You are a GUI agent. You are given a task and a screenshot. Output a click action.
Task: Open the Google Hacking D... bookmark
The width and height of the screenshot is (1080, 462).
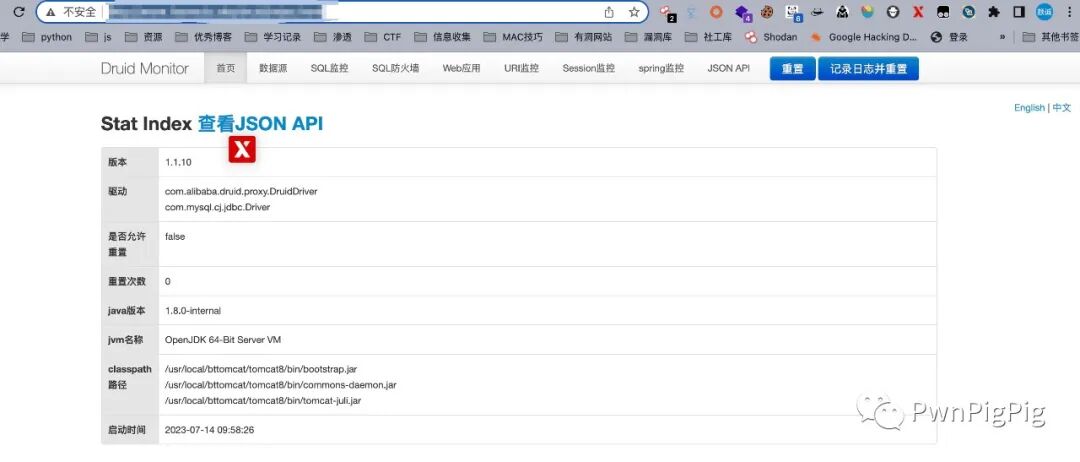point(864,37)
